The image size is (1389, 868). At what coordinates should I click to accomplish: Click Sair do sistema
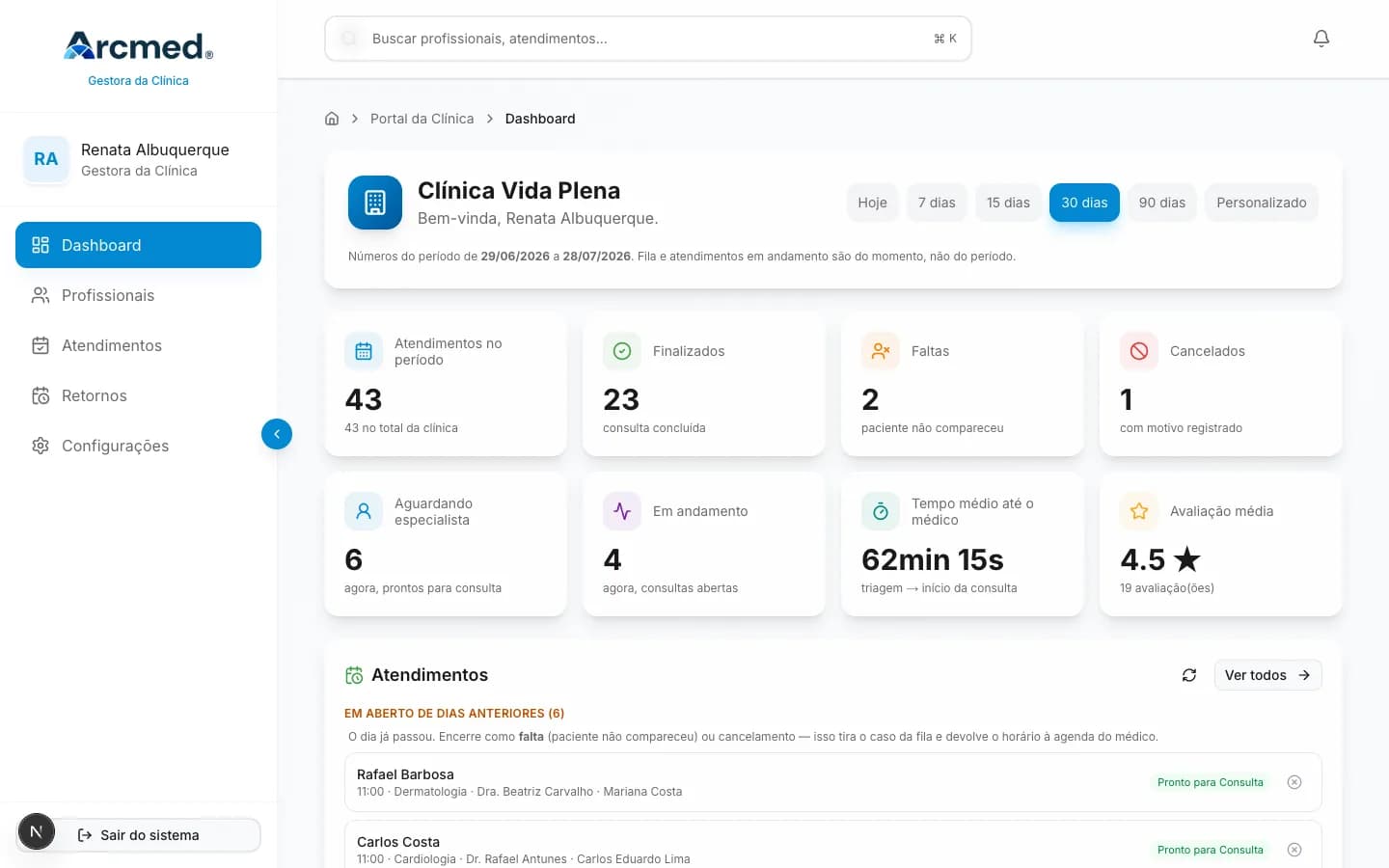[x=139, y=835]
